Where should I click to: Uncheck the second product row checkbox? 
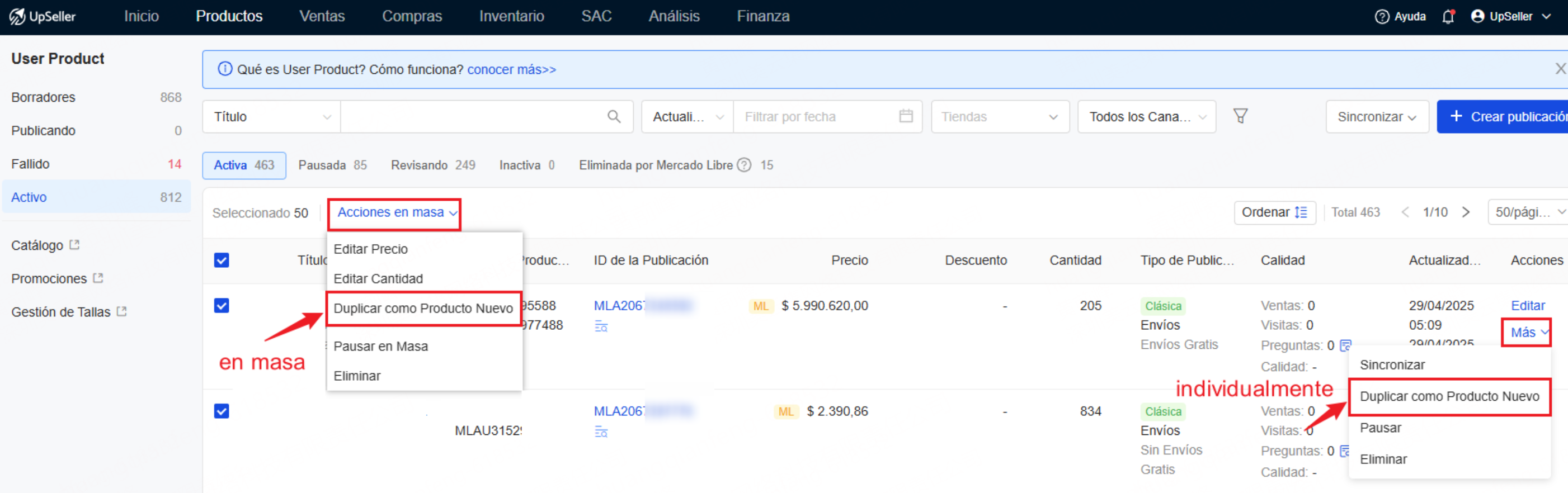pos(222,411)
